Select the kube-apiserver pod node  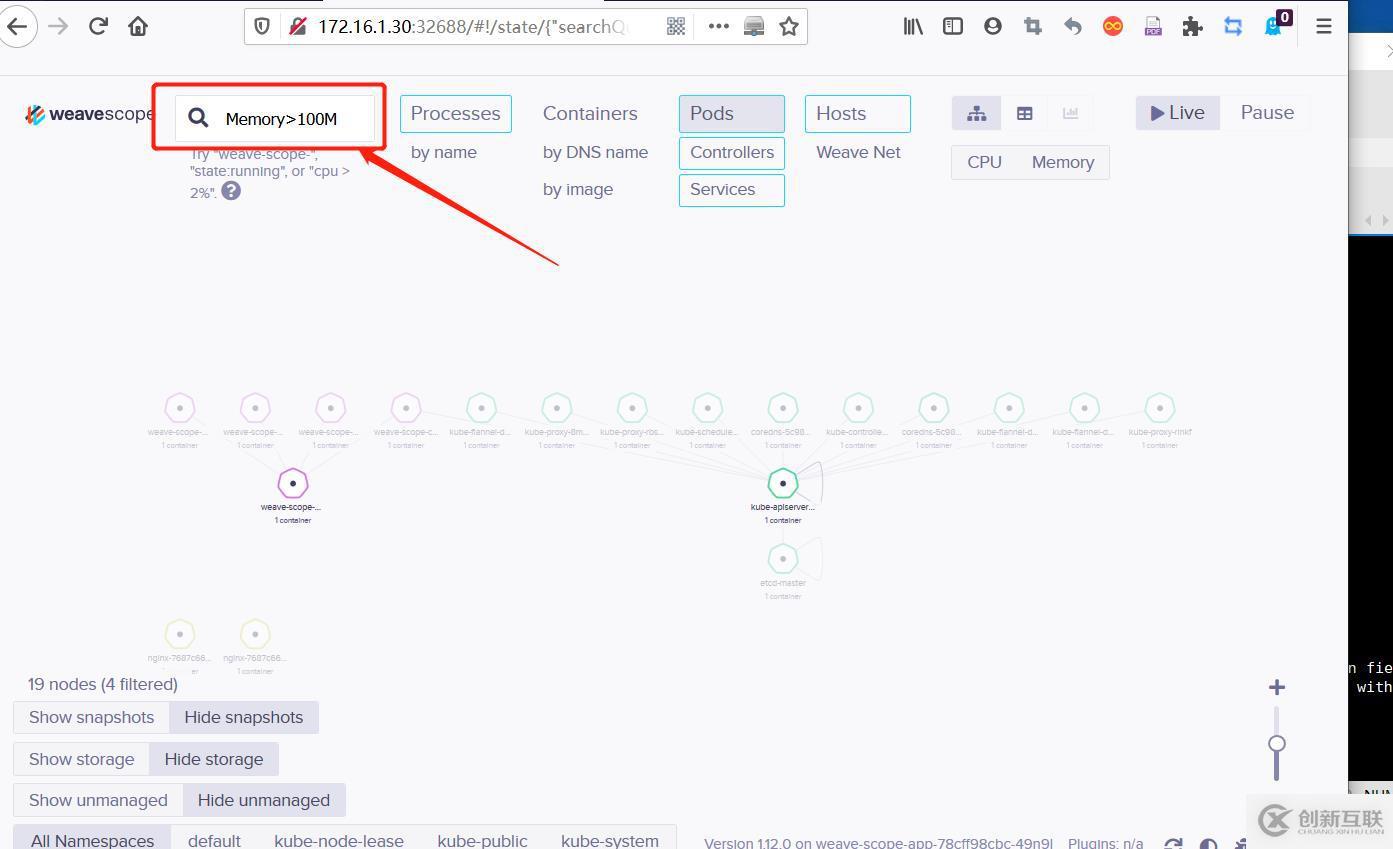click(783, 484)
